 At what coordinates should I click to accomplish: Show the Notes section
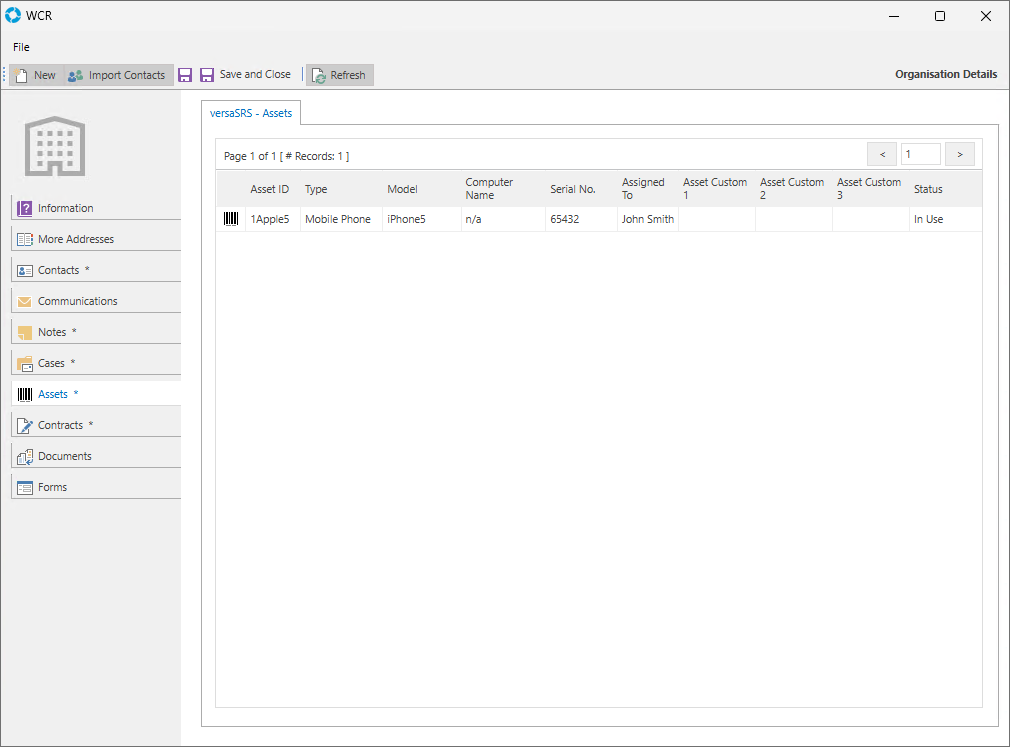[52, 332]
